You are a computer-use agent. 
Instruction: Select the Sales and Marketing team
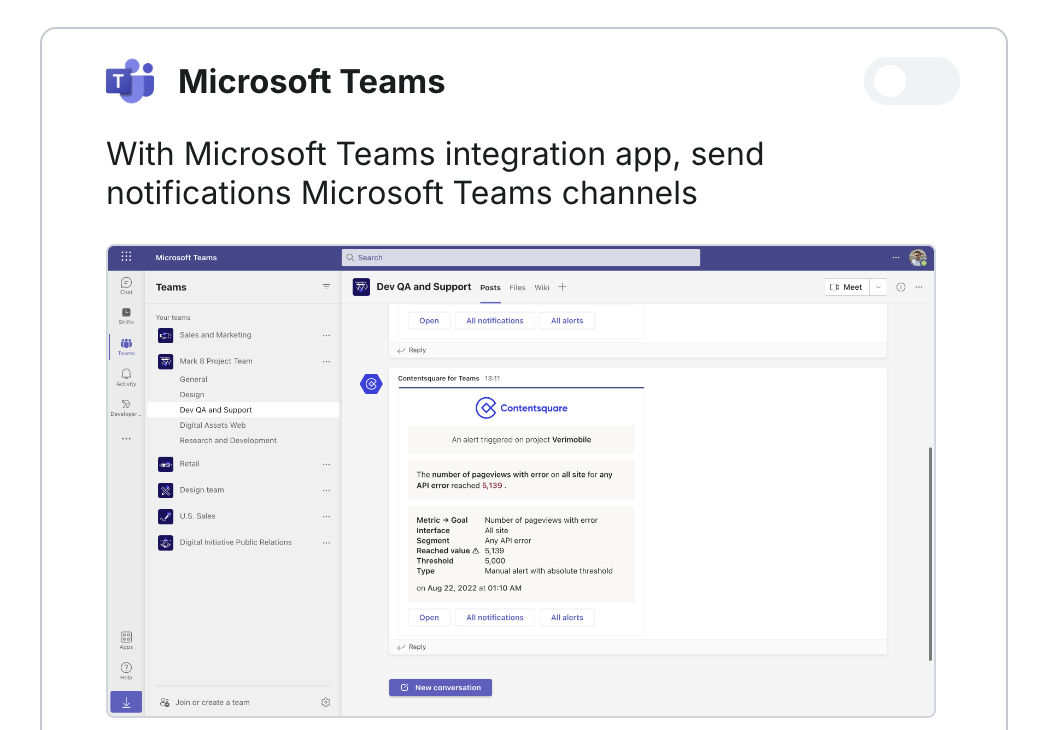coord(215,335)
